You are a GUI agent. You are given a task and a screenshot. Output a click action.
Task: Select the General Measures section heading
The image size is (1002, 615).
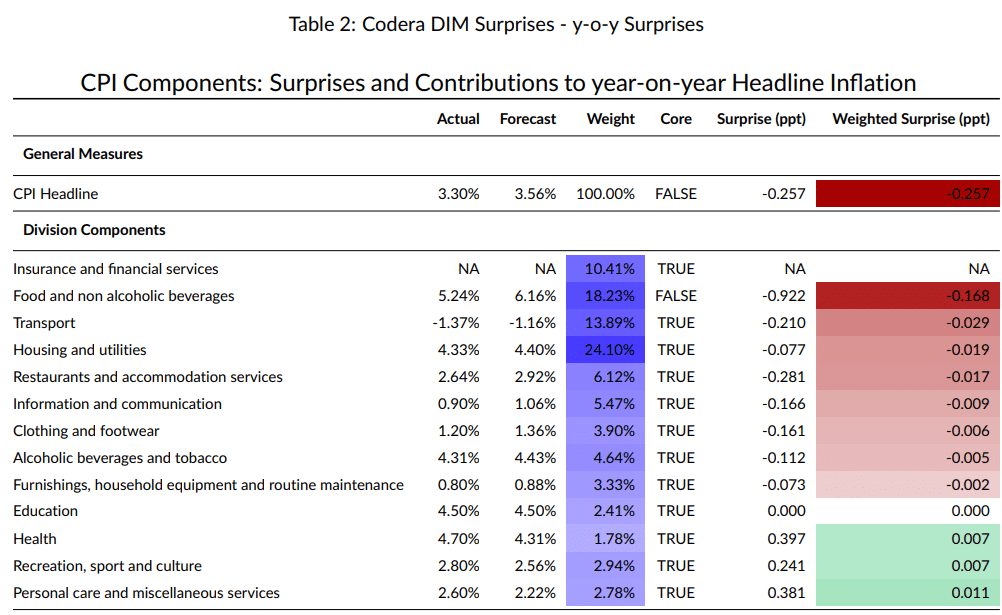[x=83, y=154]
